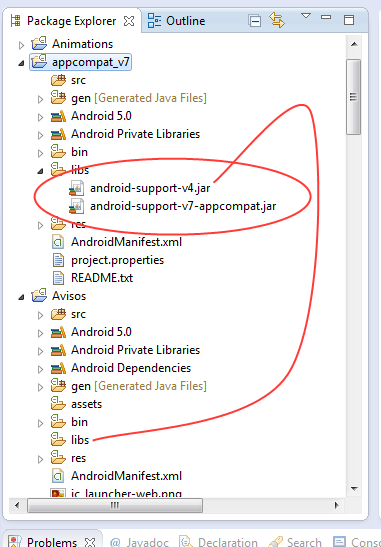Image resolution: width=381 pixels, height=547 pixels.
Task: Select ic_launcher-web.png image icon
Action: tap(58, 493)
